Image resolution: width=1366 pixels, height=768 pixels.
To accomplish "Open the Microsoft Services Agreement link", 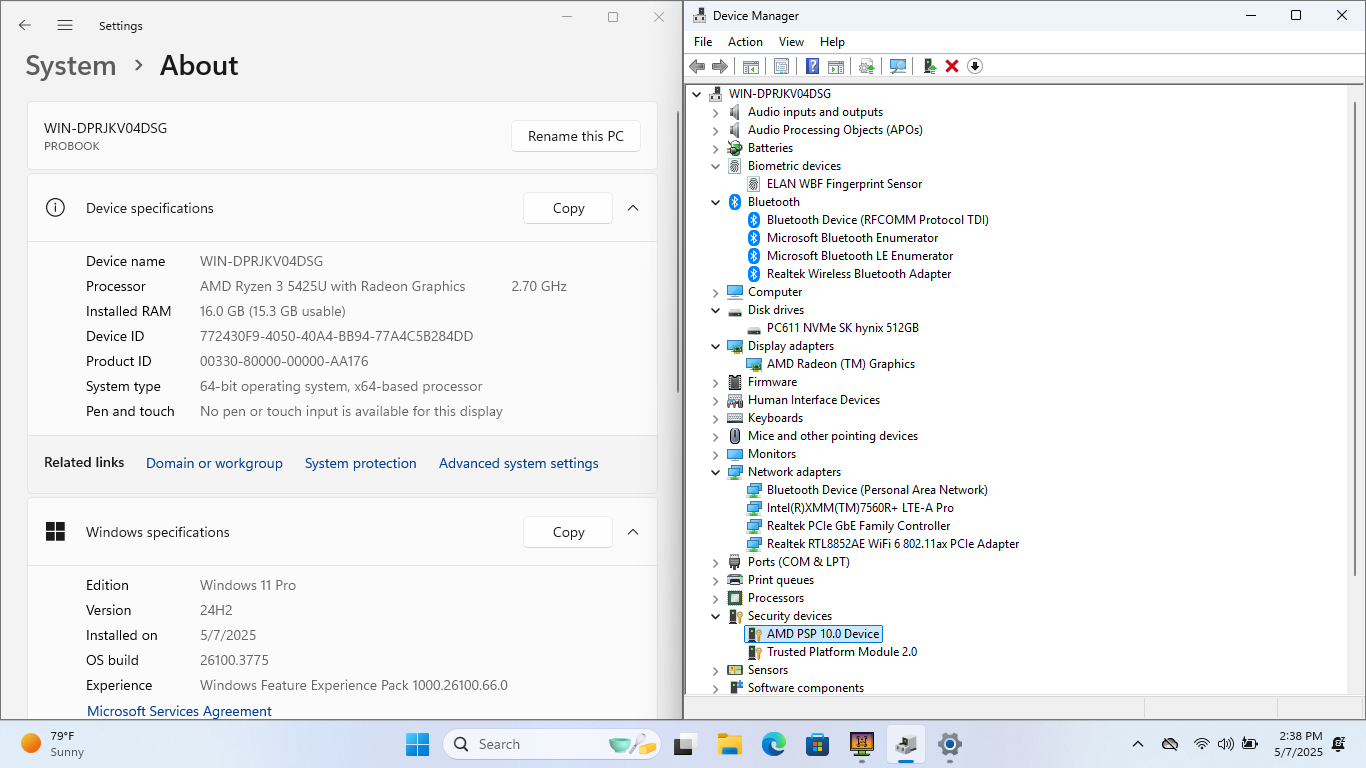I will point(179,711).
